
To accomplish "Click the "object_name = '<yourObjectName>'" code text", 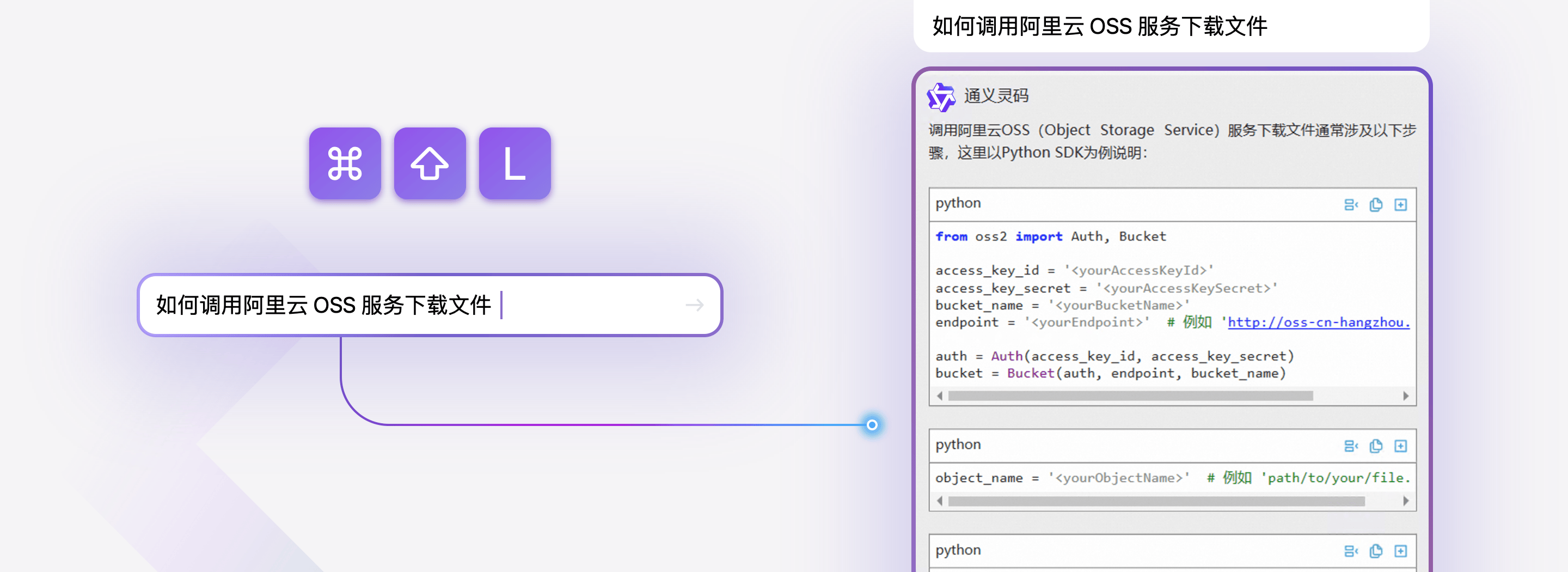I will pyautogui.click(x=1062, y=478).
